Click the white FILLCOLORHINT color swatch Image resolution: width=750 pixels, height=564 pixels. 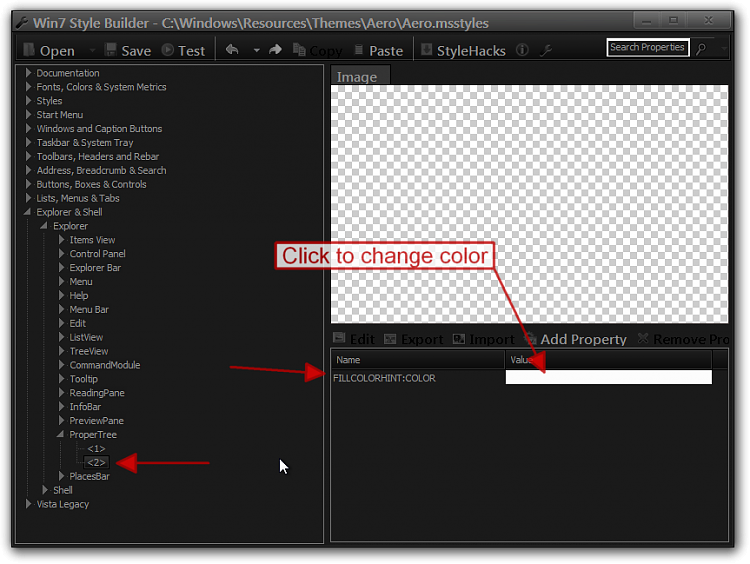(608, 377)
